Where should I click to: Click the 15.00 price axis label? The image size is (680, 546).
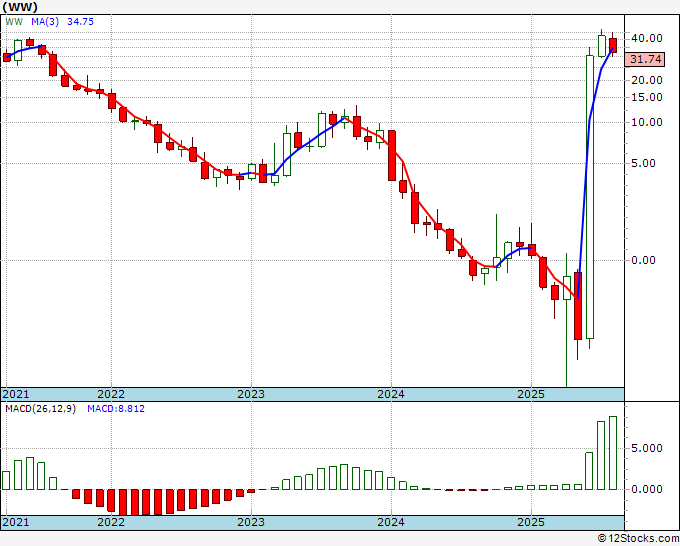coord(647,97)
